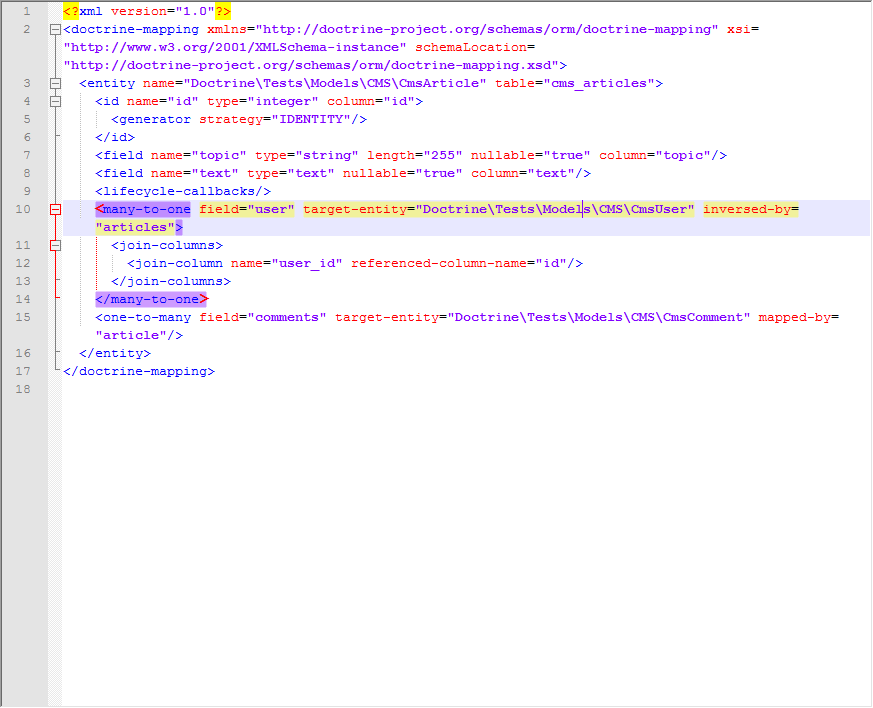Click the xmlns attribute name
The height and width of the screenshot is (708, 873).
coord(227,30)
